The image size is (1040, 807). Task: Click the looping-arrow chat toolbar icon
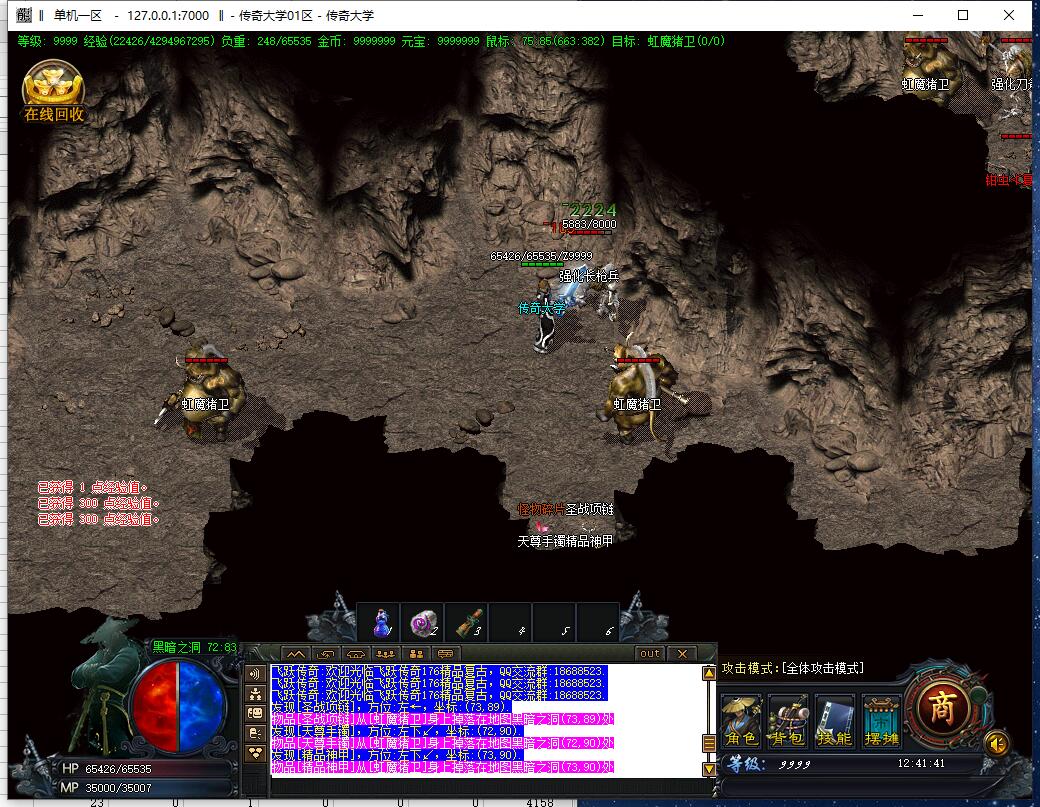pos(326,654)
